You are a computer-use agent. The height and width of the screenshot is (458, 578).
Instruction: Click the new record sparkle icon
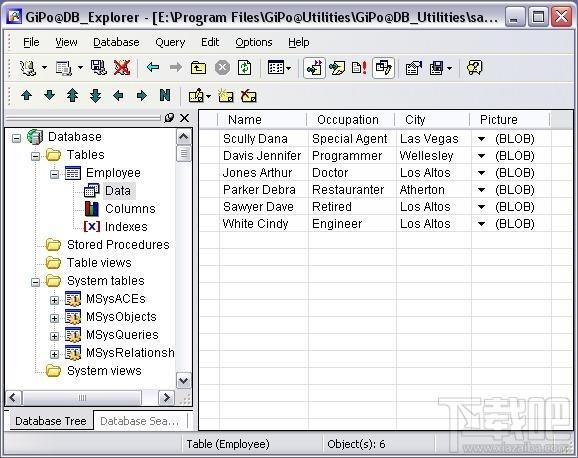(226, 96)
